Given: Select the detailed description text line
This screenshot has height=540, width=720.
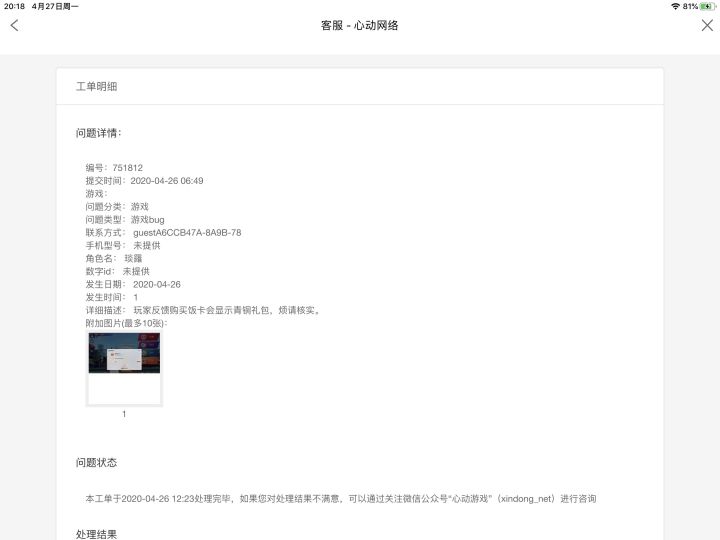Looking at the screenshot, I should [202, 310].
